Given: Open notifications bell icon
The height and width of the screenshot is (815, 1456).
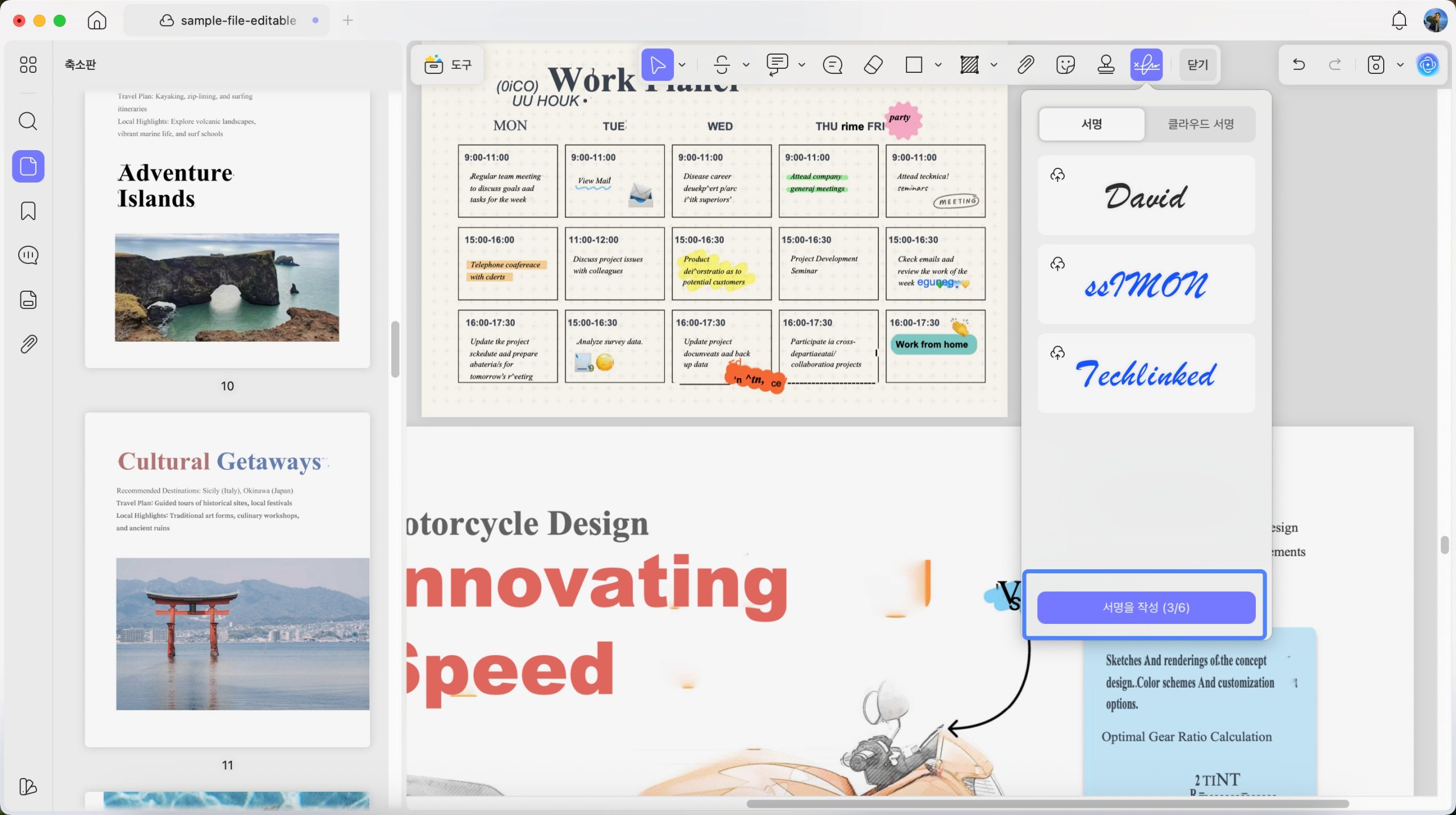Looking at the screenshot, I should (x=1399, y=20).
